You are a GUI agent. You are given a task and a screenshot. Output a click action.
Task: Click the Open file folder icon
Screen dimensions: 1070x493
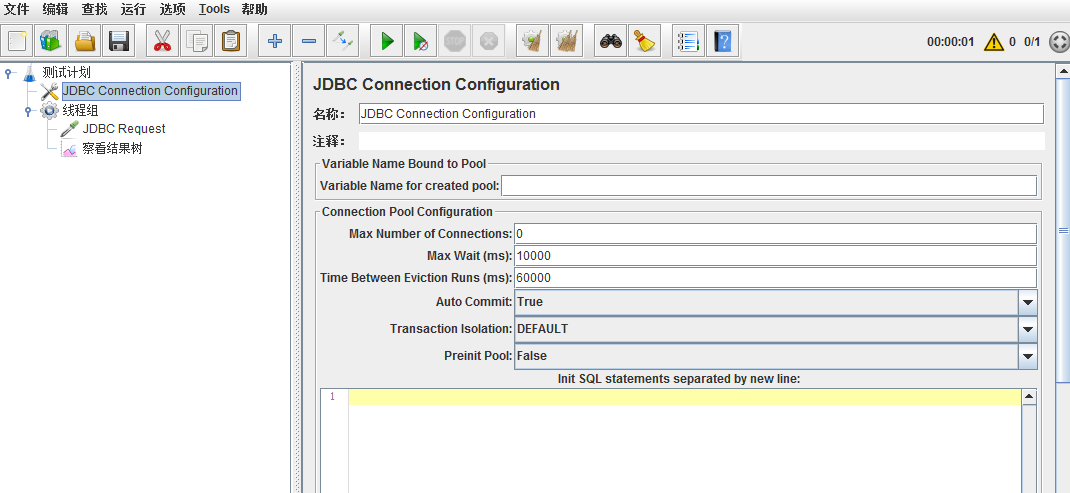[x=85, y=42]
